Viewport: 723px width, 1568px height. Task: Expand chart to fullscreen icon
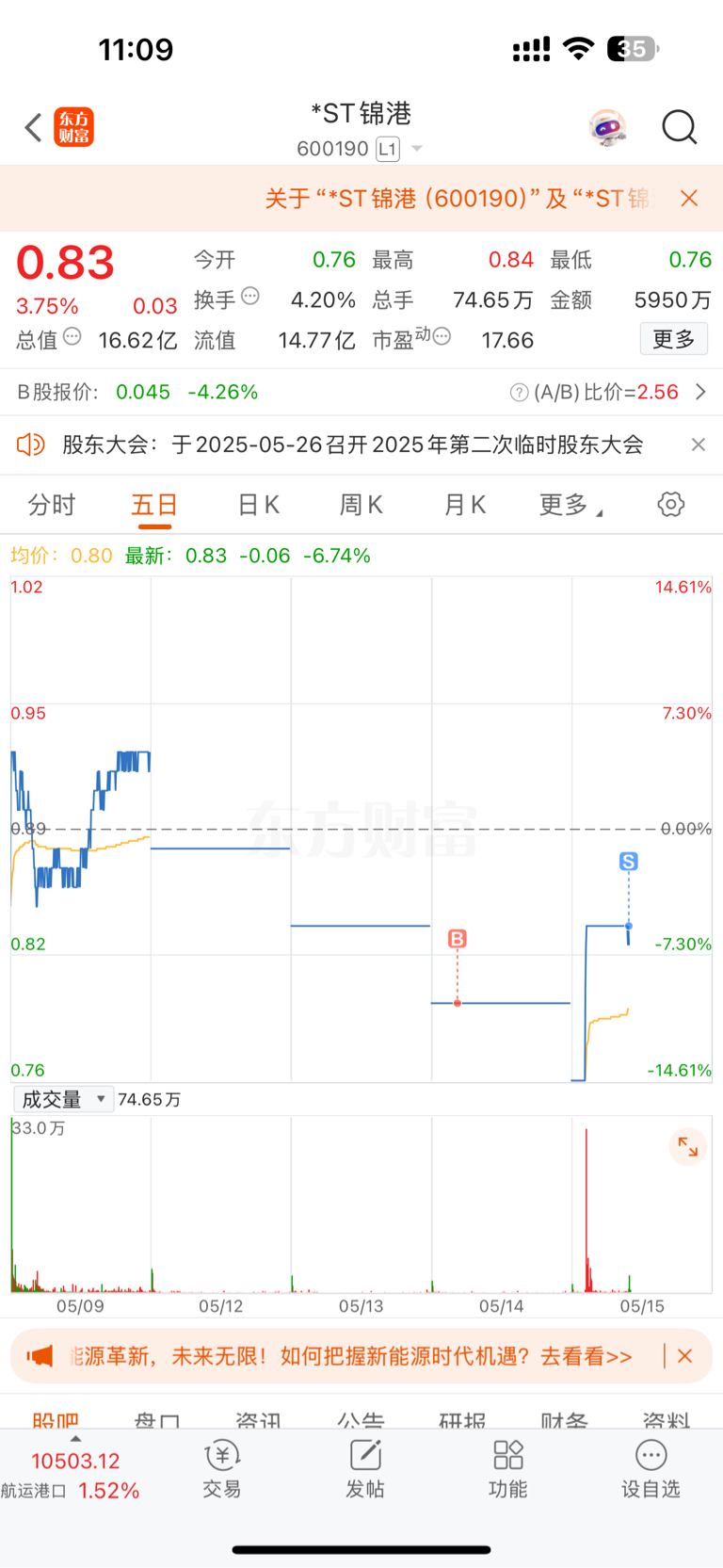pyautogui.click(x=688, y=1146)
